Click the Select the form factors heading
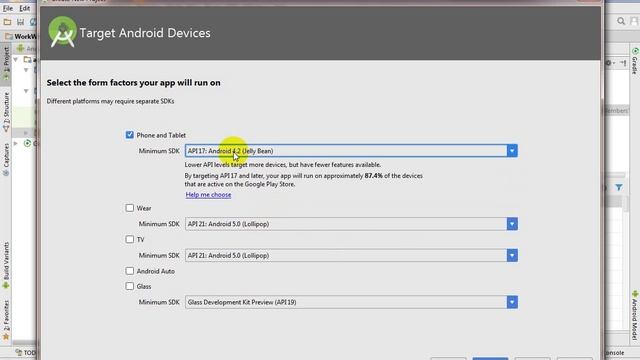The height and width of the screenshot is (360, 640). [x=133, y=83]
